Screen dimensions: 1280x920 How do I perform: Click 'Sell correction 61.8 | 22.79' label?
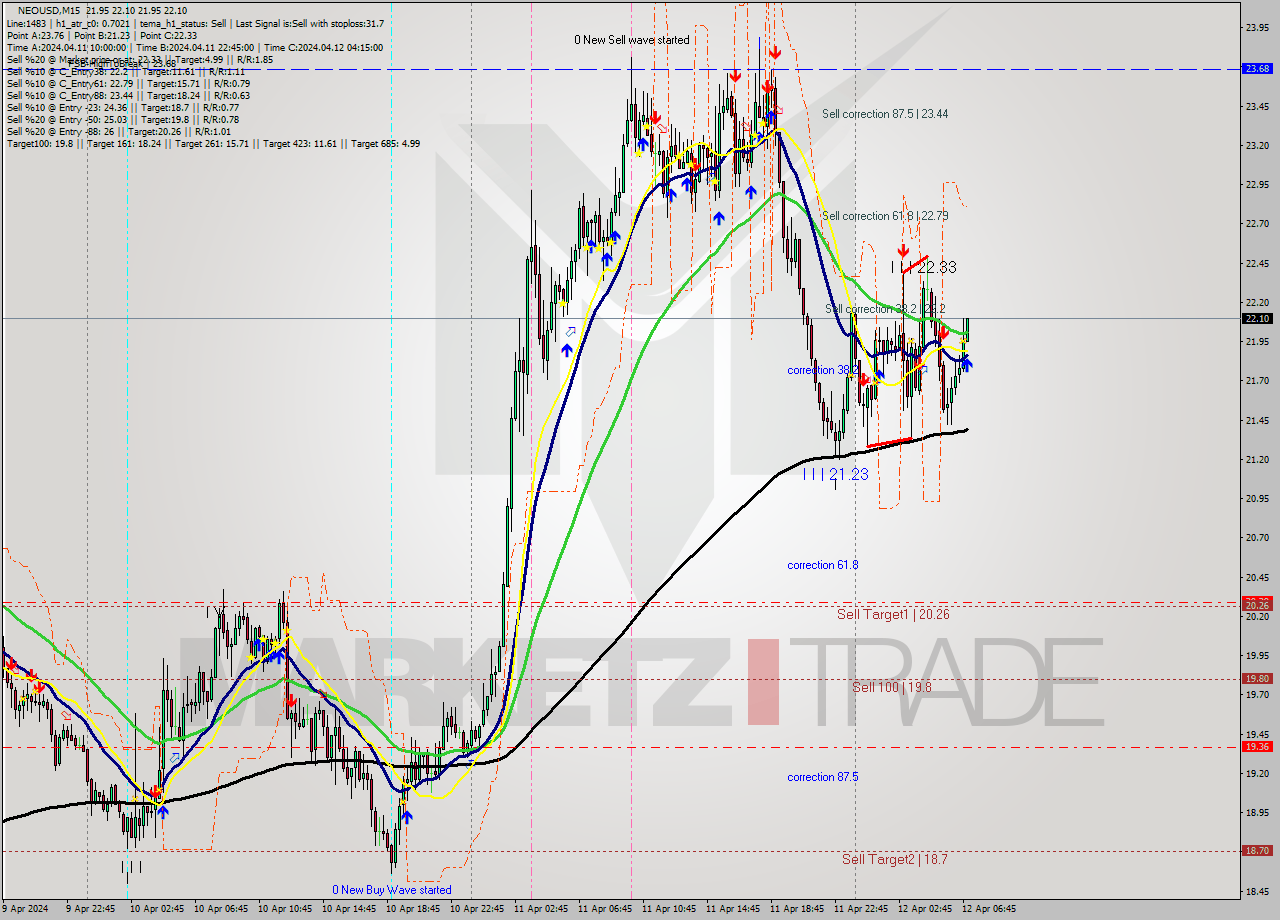click(x=885, y=216)
